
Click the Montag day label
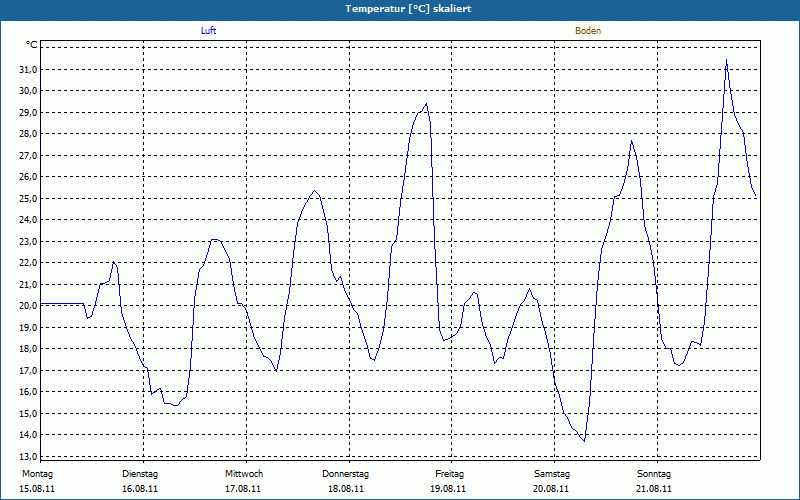point(37,474)
